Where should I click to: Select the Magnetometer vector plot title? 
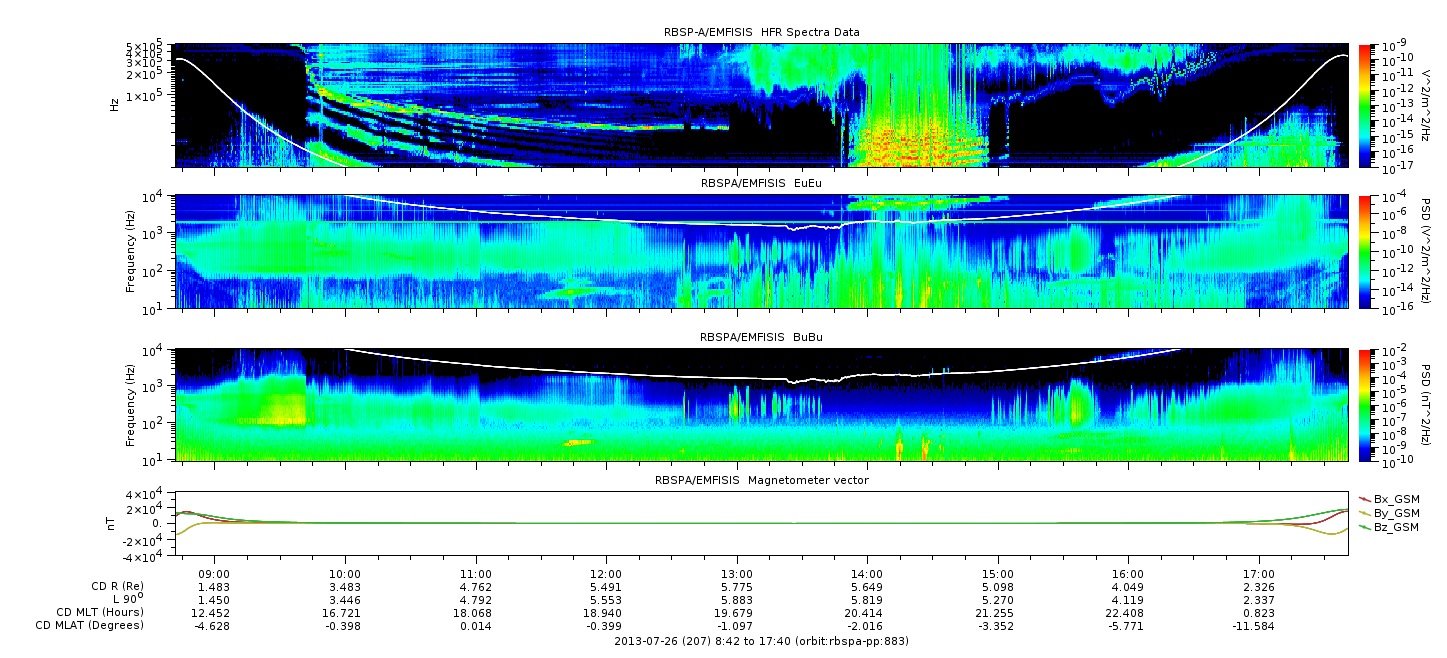(x=761, y=480)
